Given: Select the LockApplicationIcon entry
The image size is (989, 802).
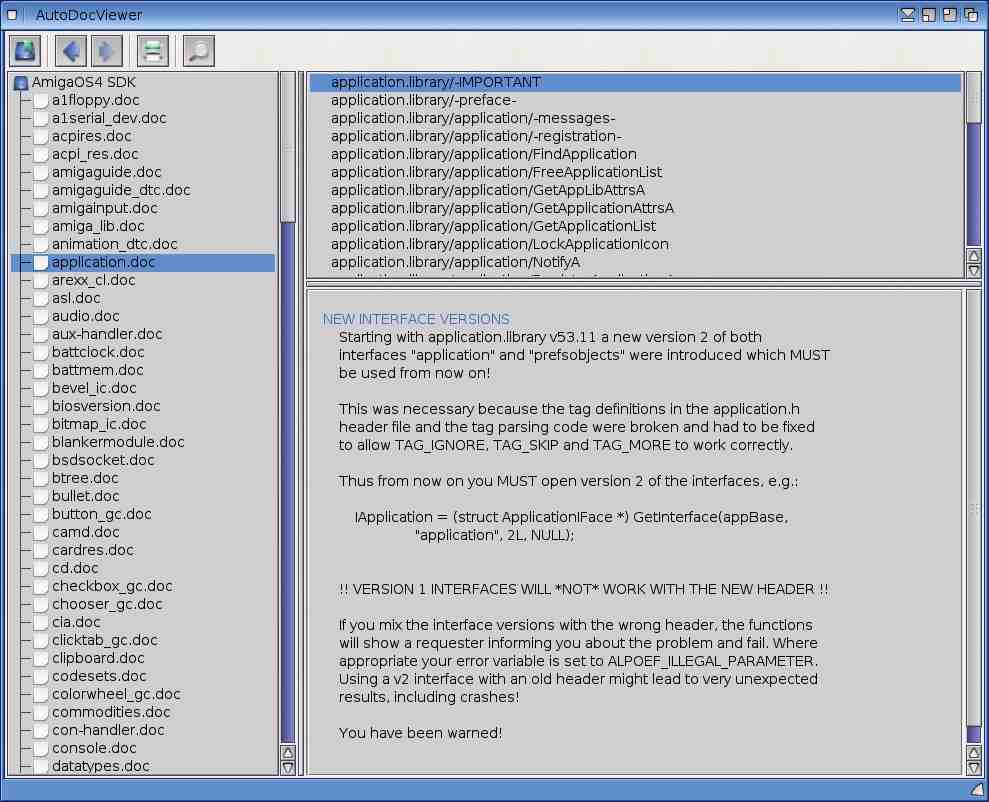Looking at the screenshot, I should pyautogui.click(x=499, y=244).
